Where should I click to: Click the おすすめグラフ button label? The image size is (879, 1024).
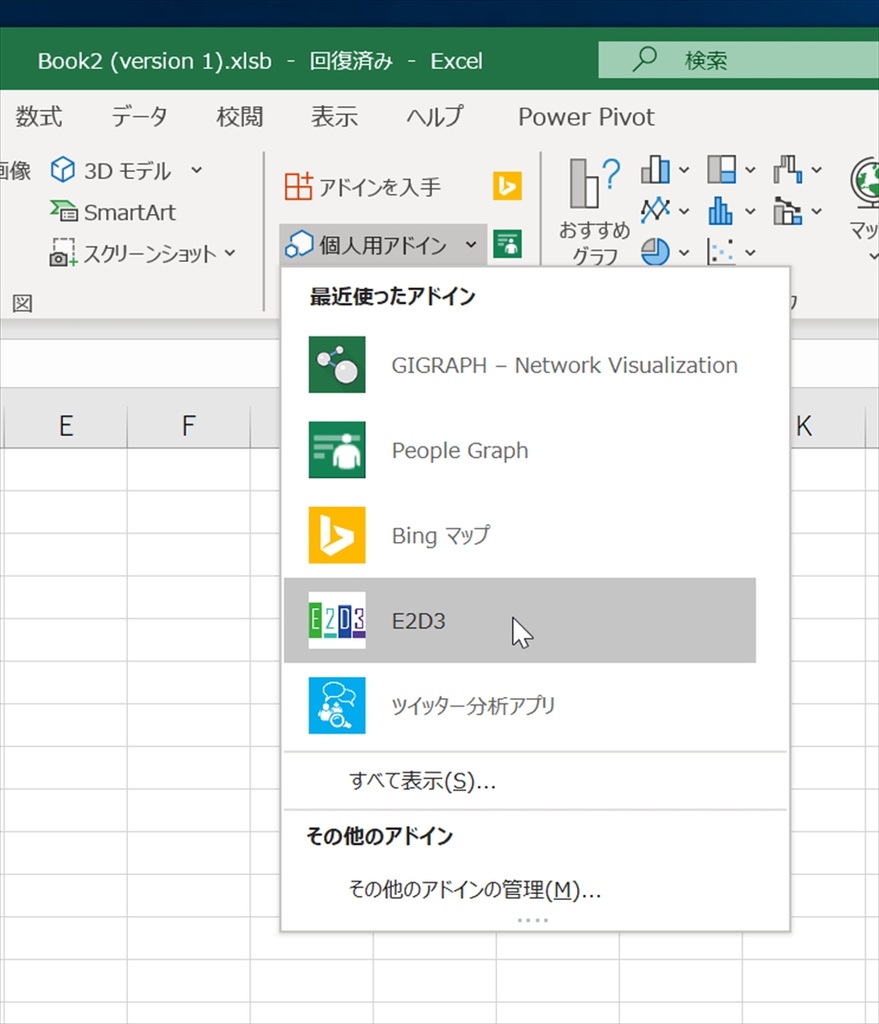pyautogui.click(x=594, y=243)
